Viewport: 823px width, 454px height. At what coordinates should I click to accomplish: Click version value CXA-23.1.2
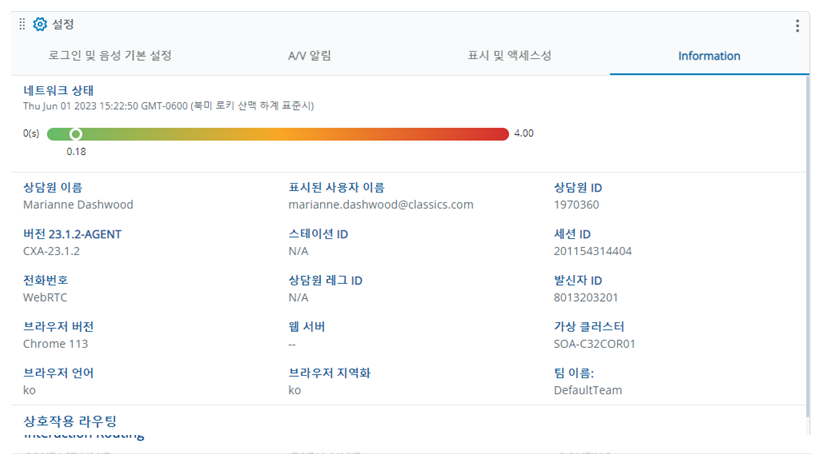[51, 251]
